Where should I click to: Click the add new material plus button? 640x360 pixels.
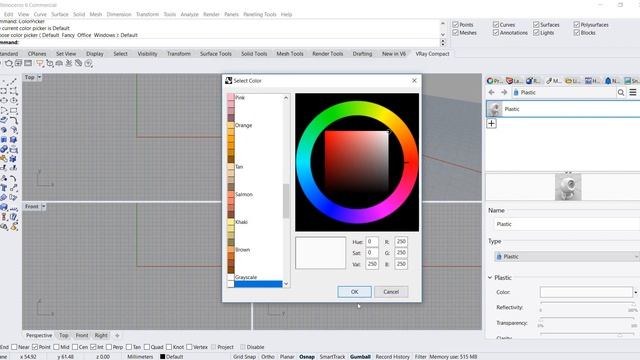click(491, 123)
